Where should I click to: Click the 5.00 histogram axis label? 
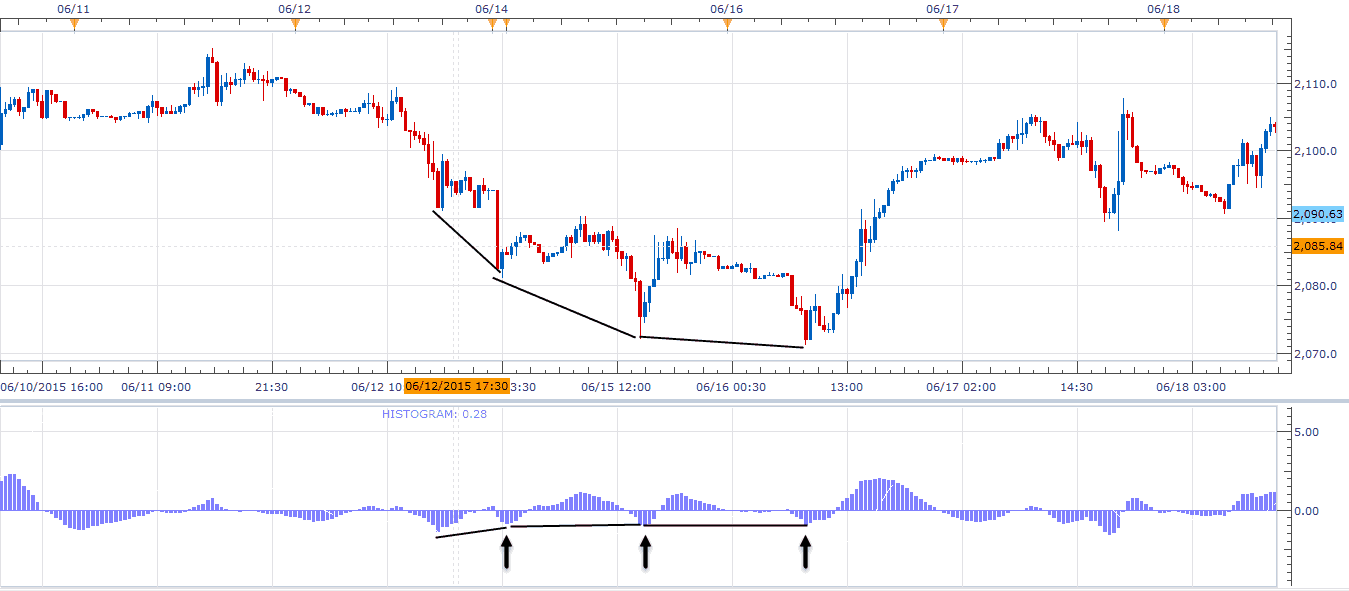pos(1306,432)
